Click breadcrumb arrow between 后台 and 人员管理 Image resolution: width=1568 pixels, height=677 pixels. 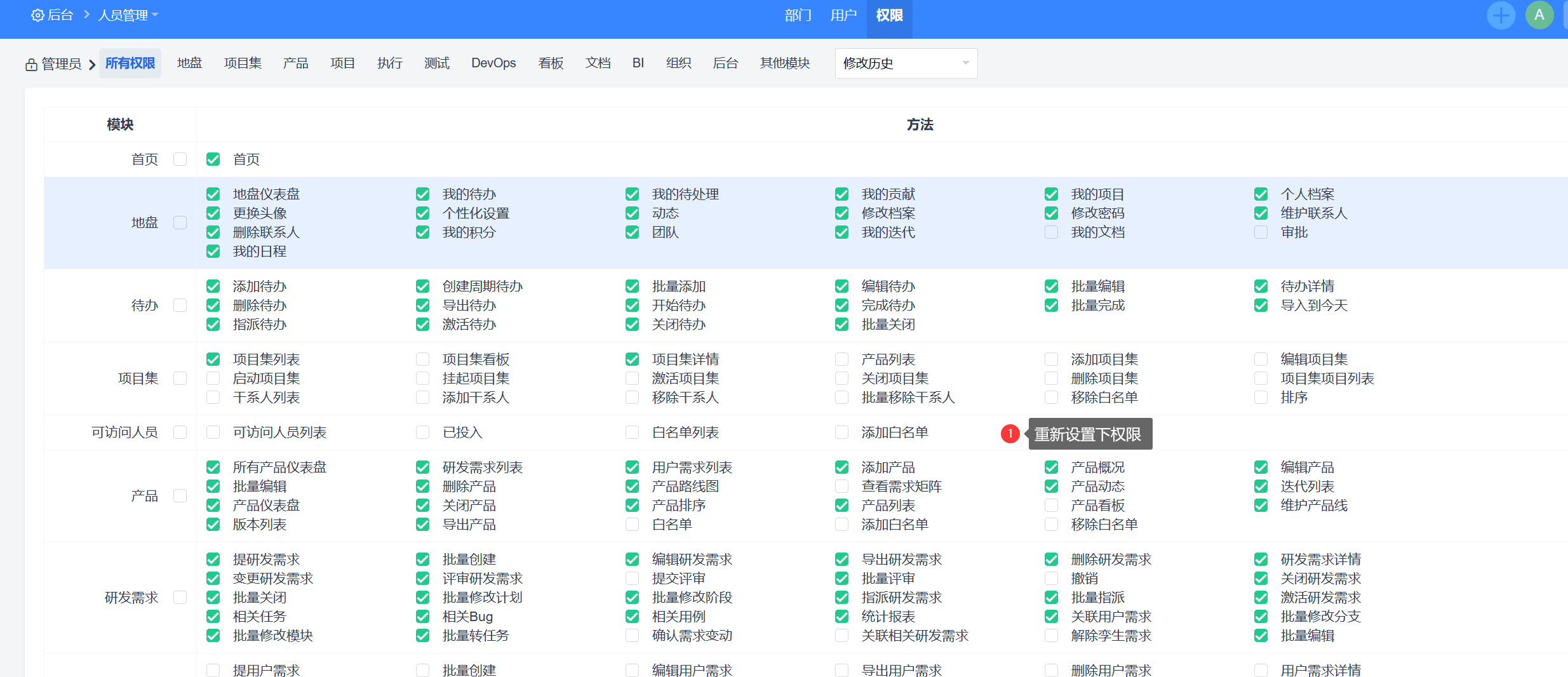pyautogui.click(x=86, y=15)
